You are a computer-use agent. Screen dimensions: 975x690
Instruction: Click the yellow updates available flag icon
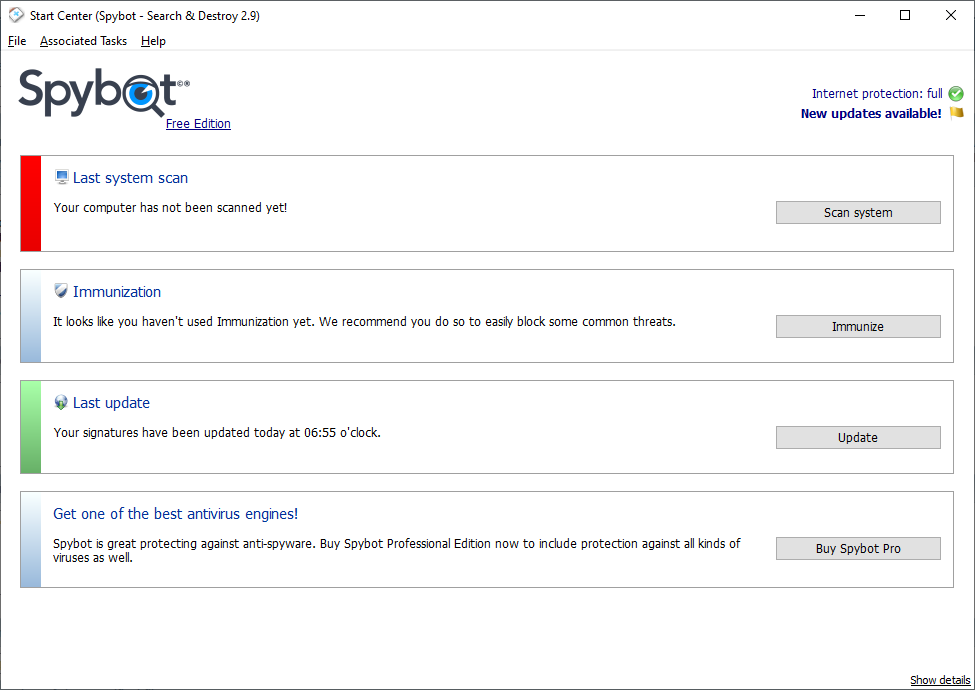(x=956, y=113)
